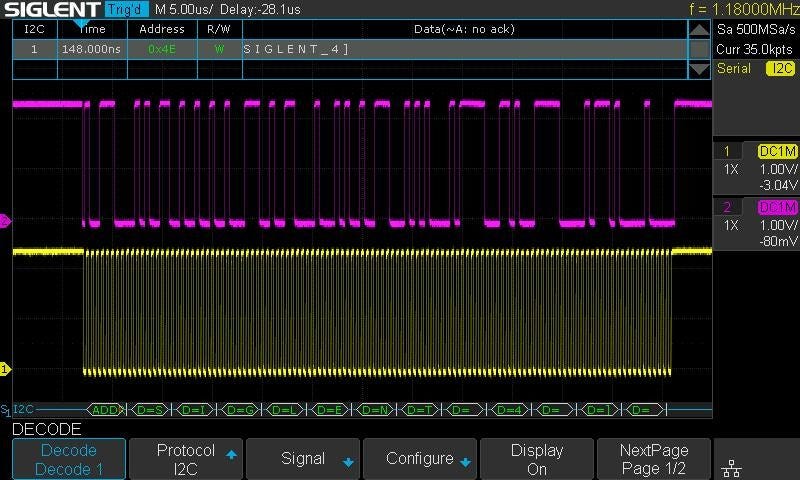This screenshot has height=480, width=800.
Task: Open the Protocol I2C selection menu
Action: pyautogui.click(x=186, y=459)
